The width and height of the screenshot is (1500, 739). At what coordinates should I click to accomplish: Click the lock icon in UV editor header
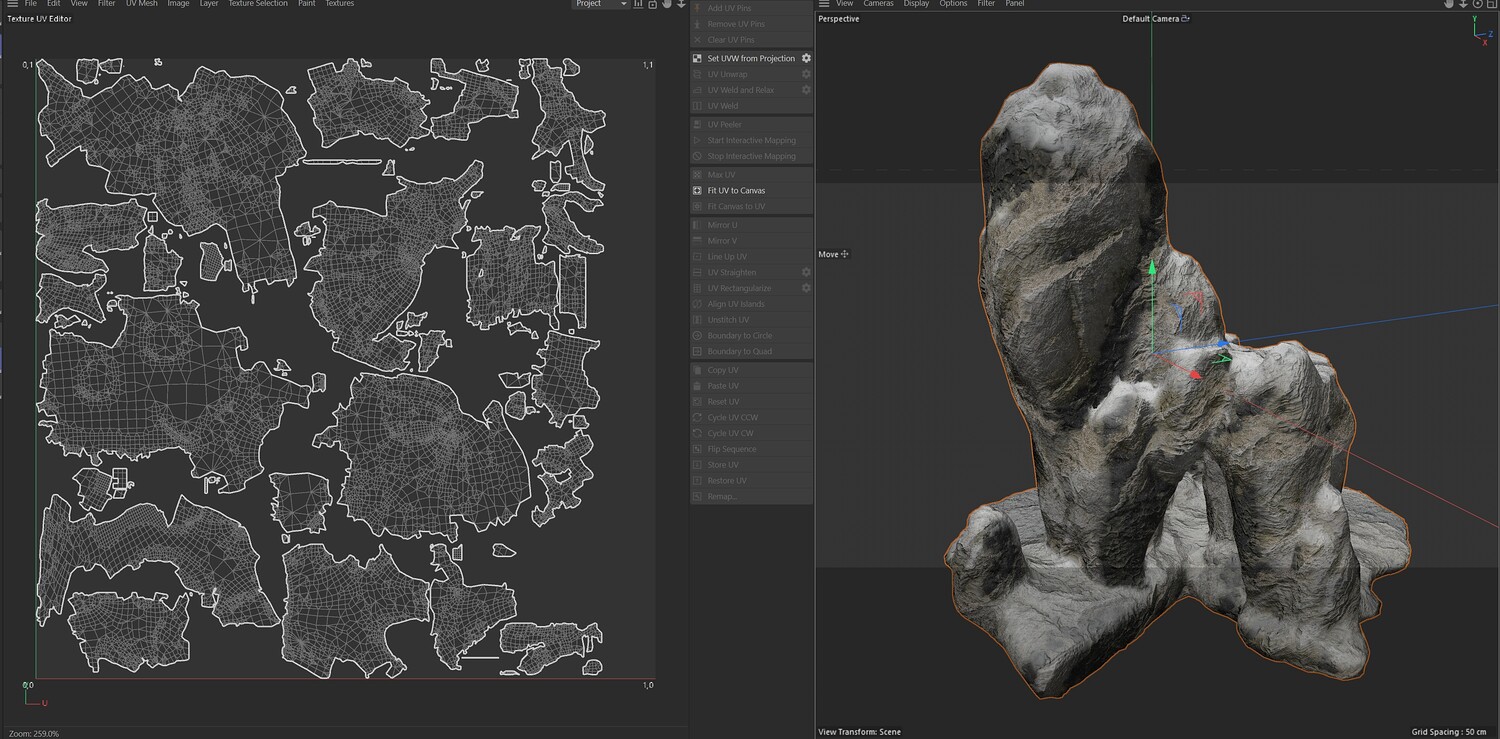(653, 4)
